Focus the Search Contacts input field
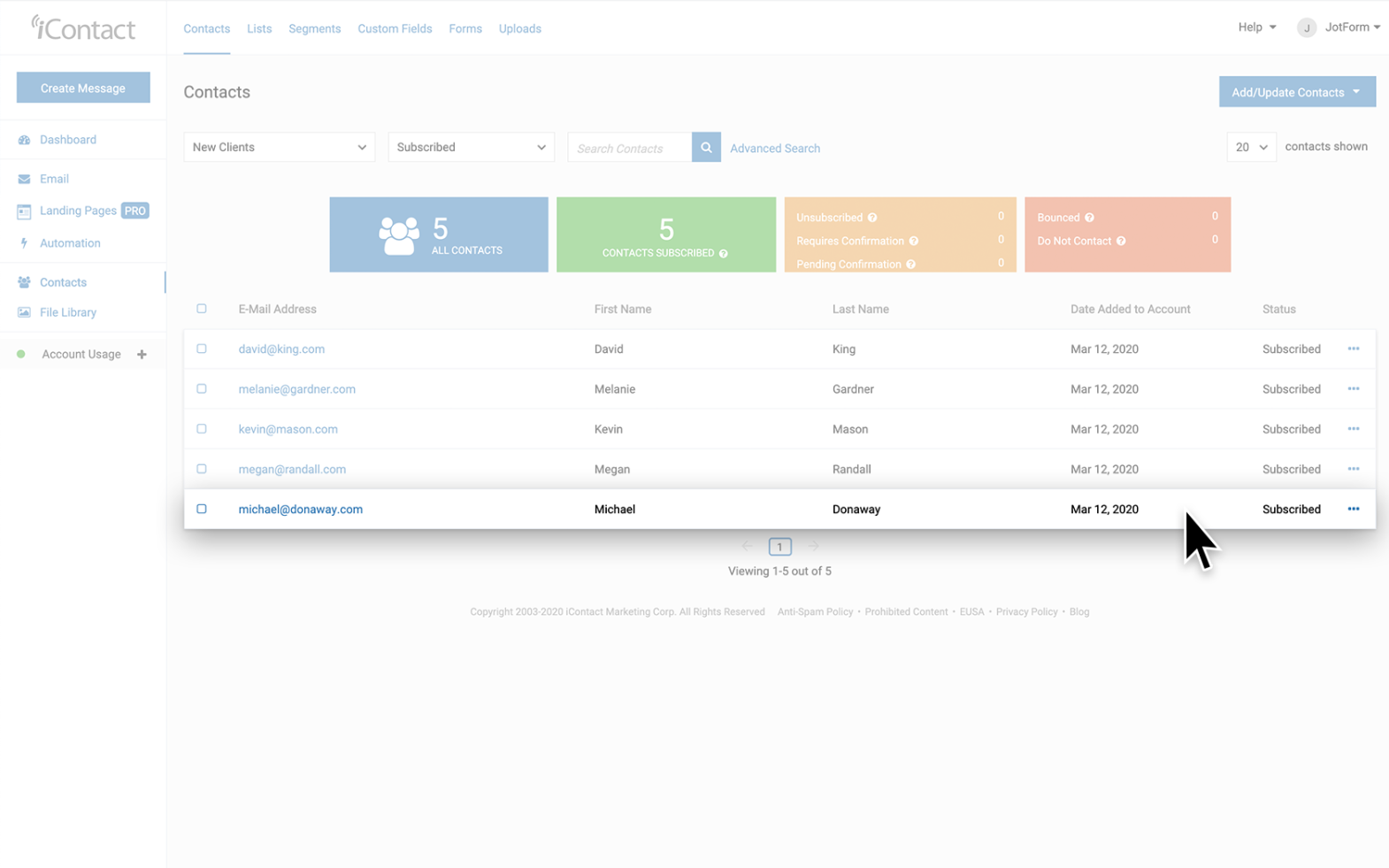This screenshot has width=1389, height=868. [x=629, y=148]
